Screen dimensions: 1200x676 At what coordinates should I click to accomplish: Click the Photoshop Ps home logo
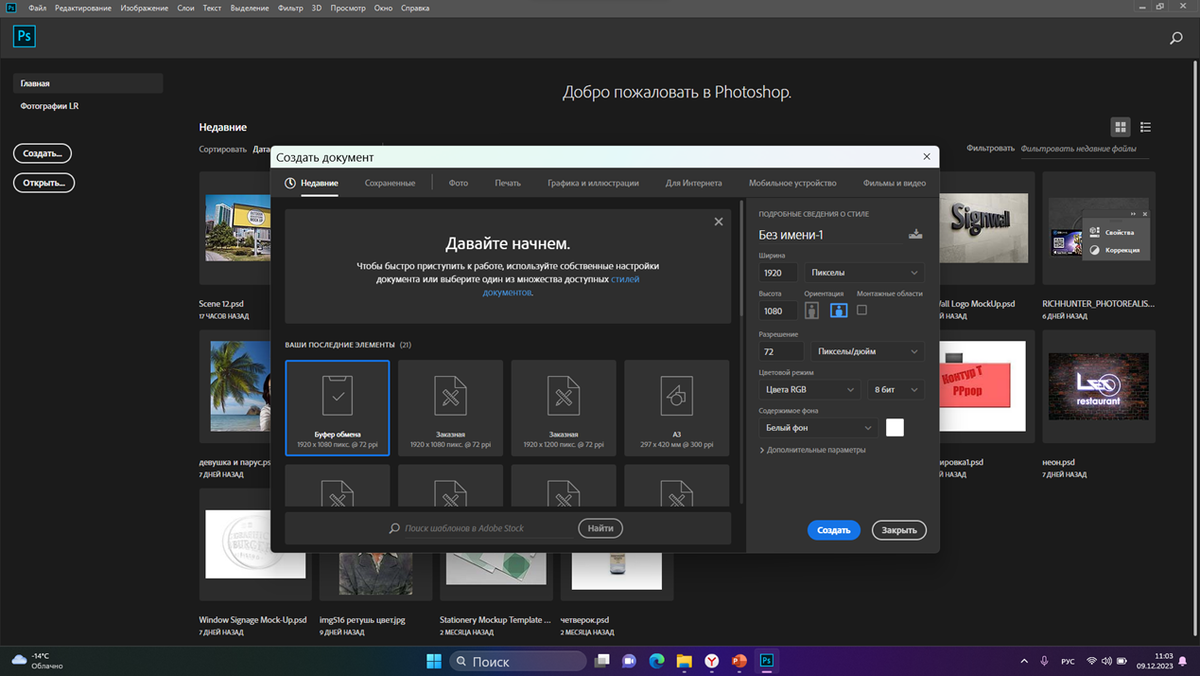tap(25, 37)
